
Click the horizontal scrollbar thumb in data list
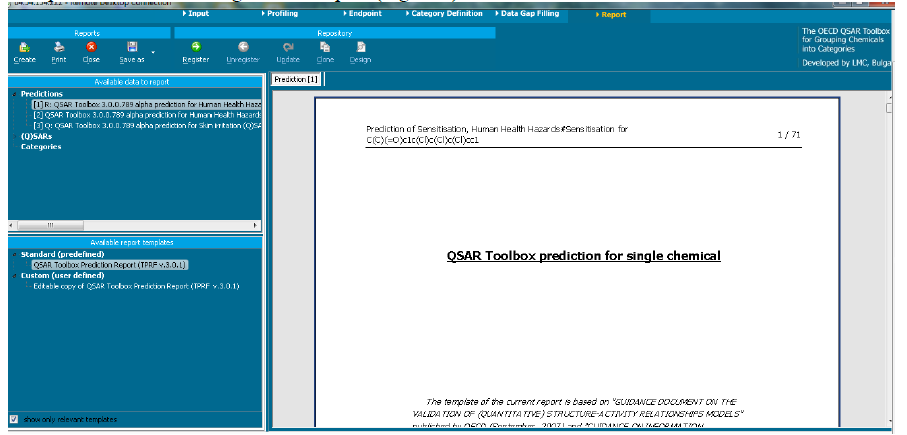point(50,225)
